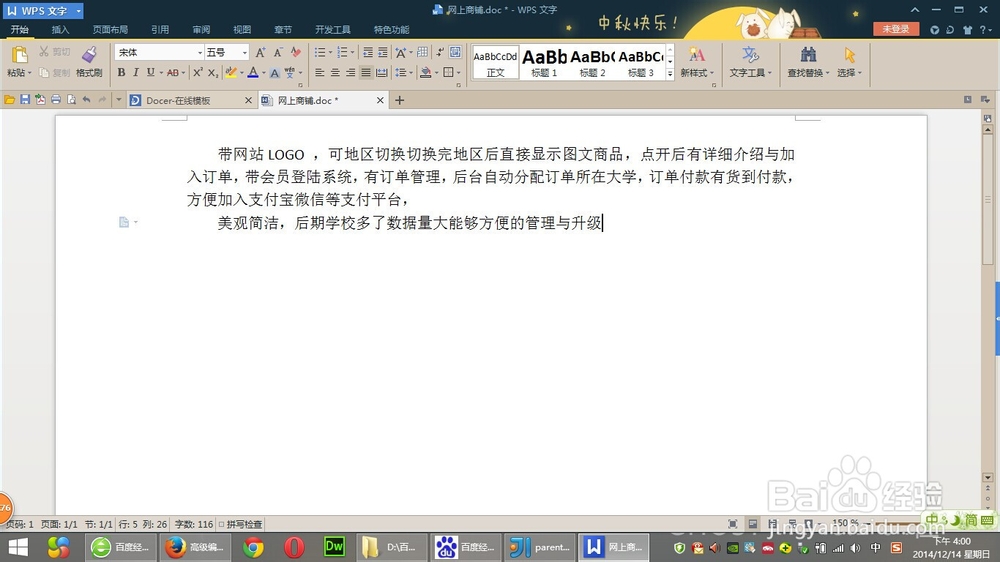Screen dimensions: 1000x562
Task: Open Find and Replace binoculars icon
Action: coord(808,55)
